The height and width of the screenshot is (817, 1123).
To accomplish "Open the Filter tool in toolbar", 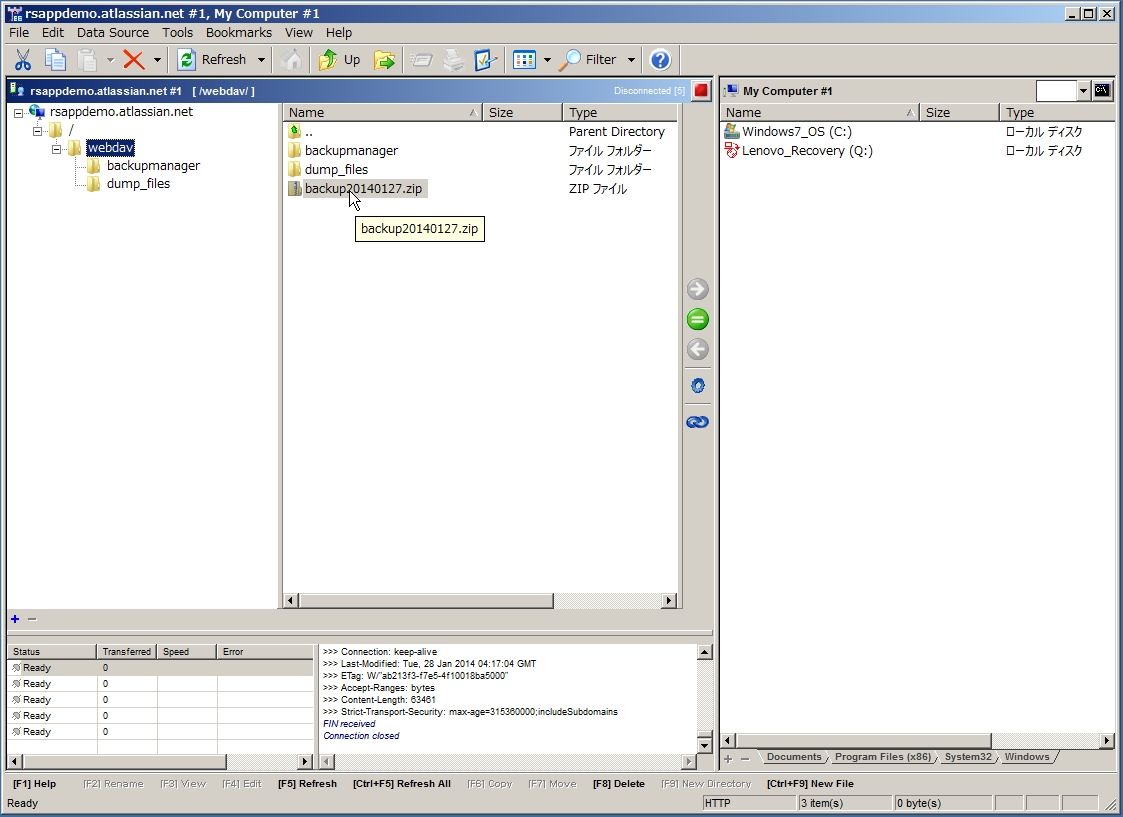I will pyautogui.click(x=589, y=60).
